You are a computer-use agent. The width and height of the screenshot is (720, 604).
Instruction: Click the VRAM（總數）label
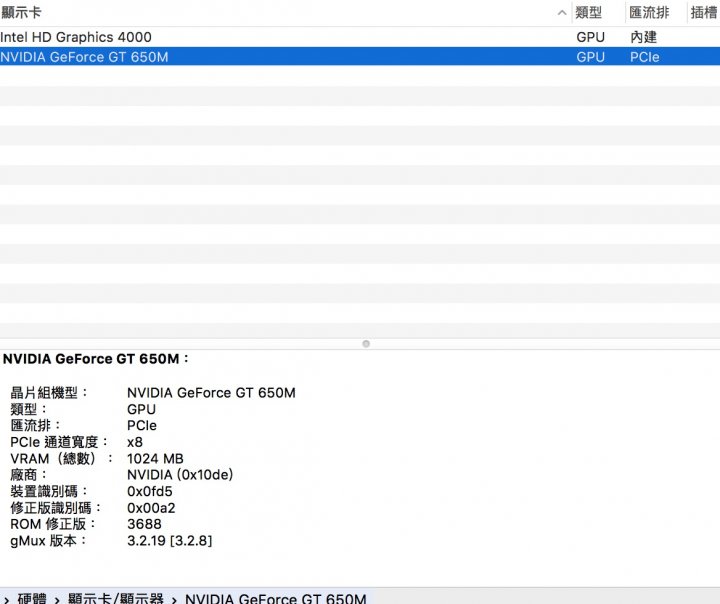click(x=62, y=458)
